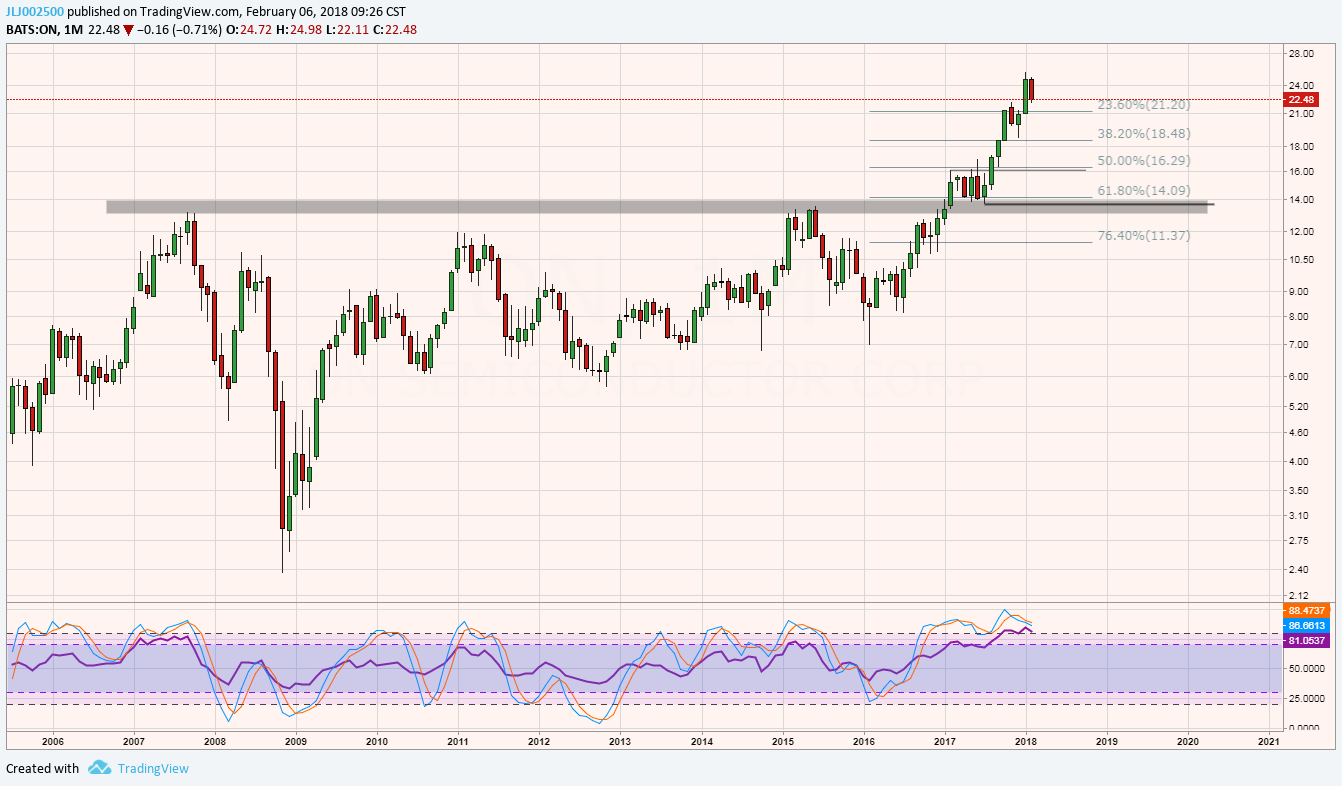Click the C:22.48 close value in header

(397, 29)
